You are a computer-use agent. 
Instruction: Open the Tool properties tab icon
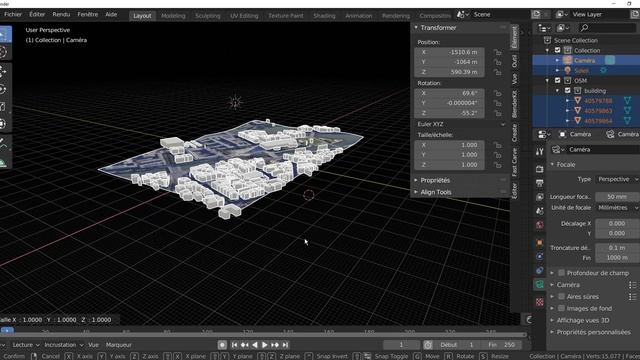point(540,152)
